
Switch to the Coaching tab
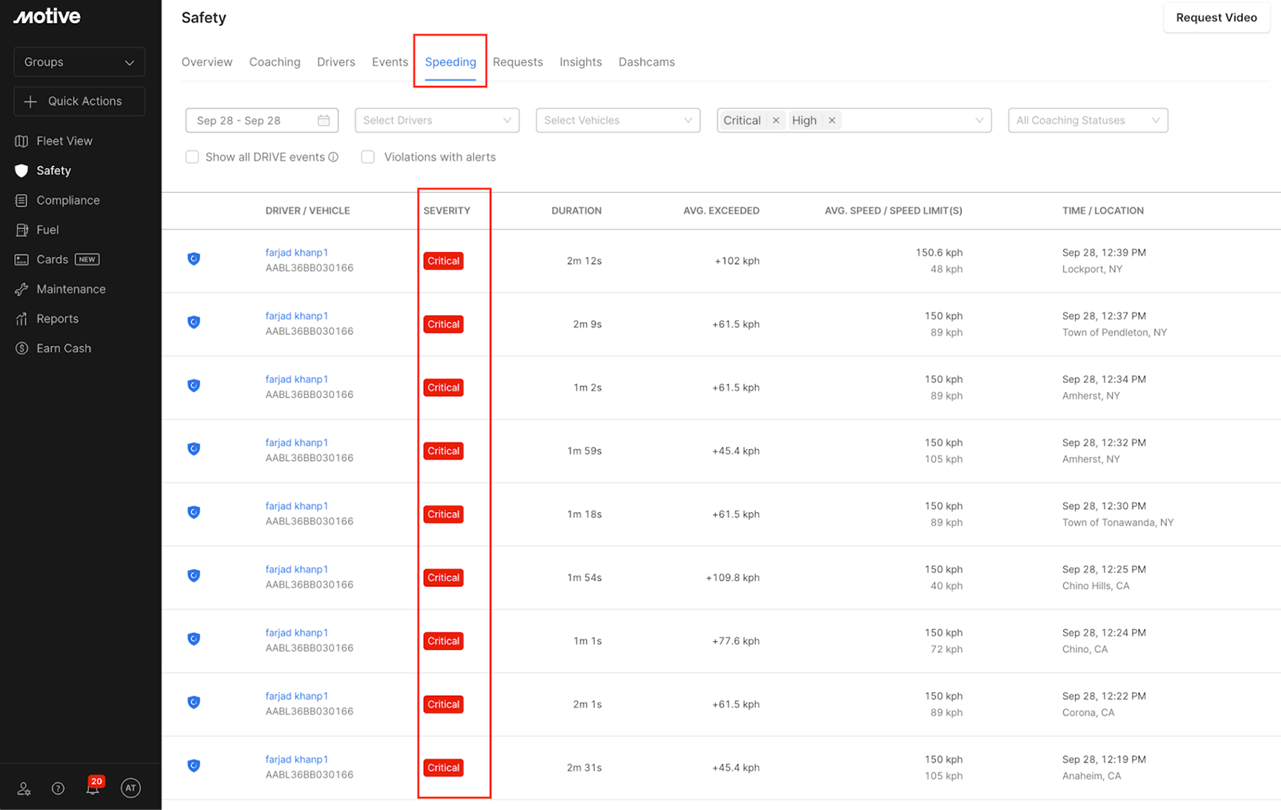pos(275,62)
